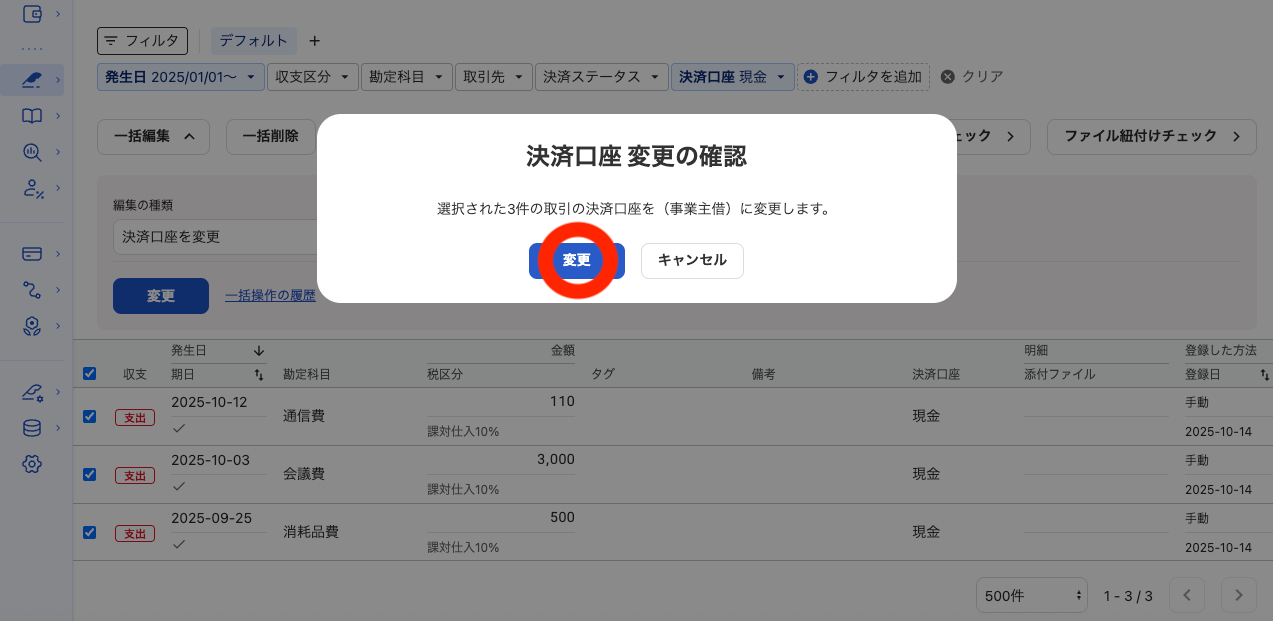The image size is (1273, 621).
Task: Click the connected route icon in sidebar
Action: pyautogui.click(x=31, y=290)
